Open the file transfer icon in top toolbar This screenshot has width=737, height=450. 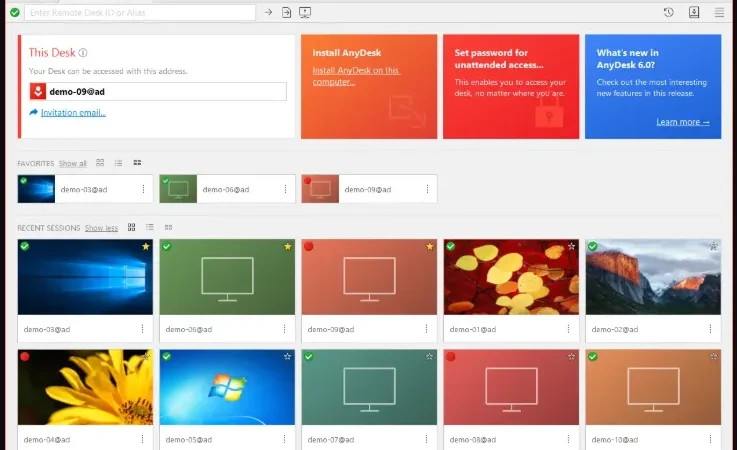click(x=286, y=12)
